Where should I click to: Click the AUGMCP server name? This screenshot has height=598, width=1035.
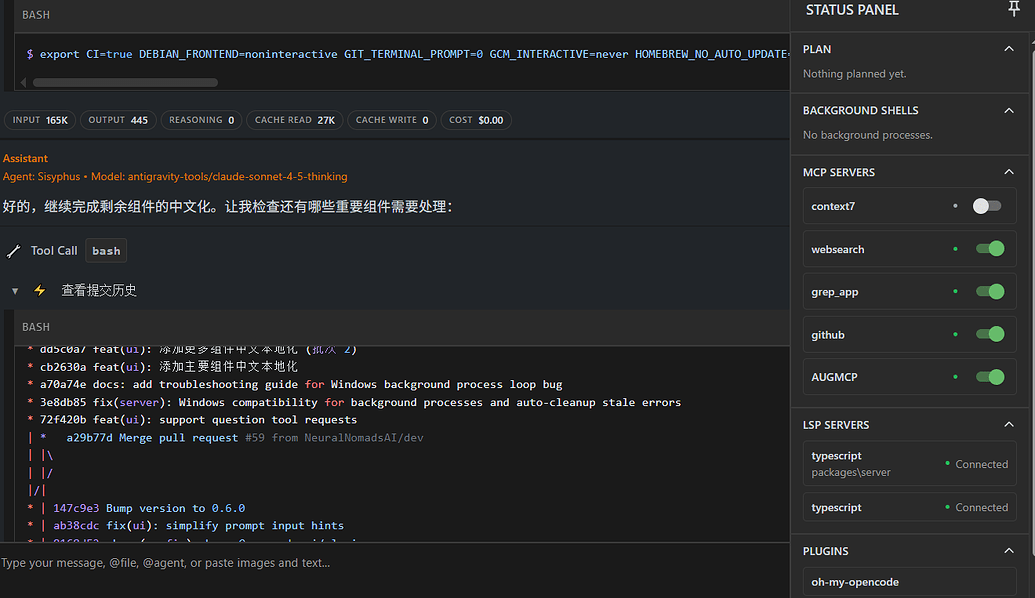click(834, 377)
